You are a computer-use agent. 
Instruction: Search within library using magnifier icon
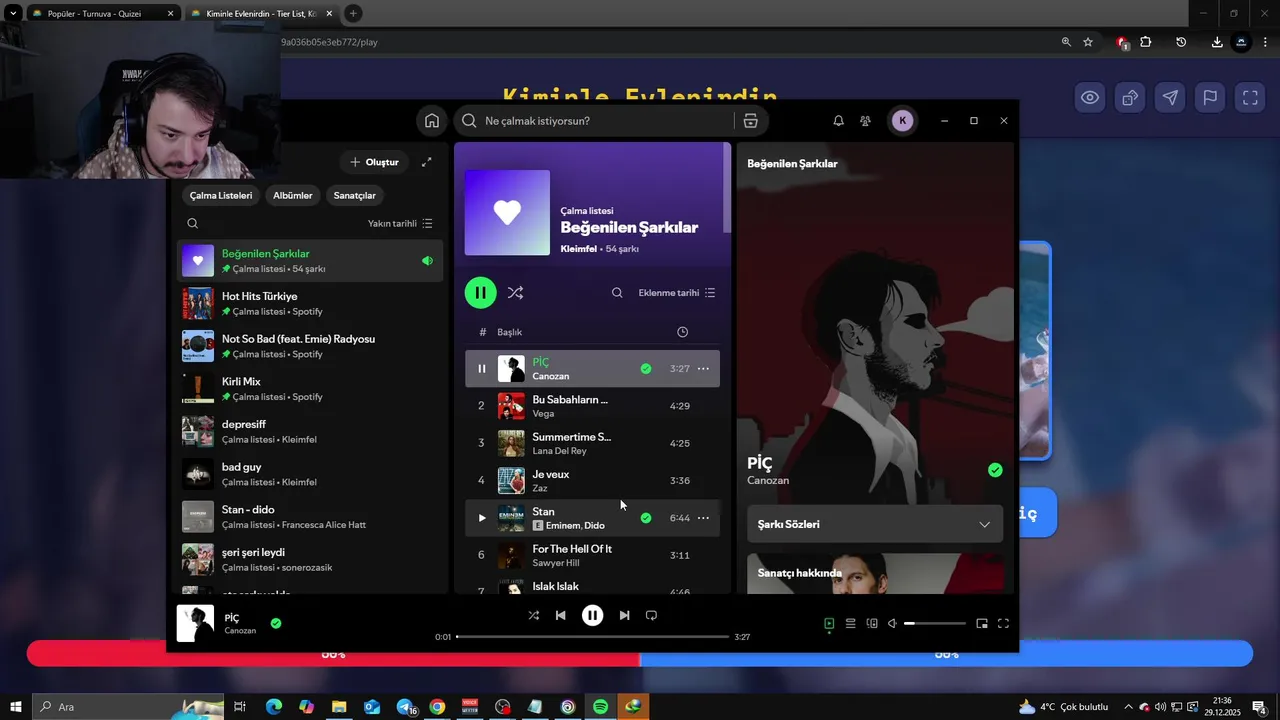tap(193, 224)
